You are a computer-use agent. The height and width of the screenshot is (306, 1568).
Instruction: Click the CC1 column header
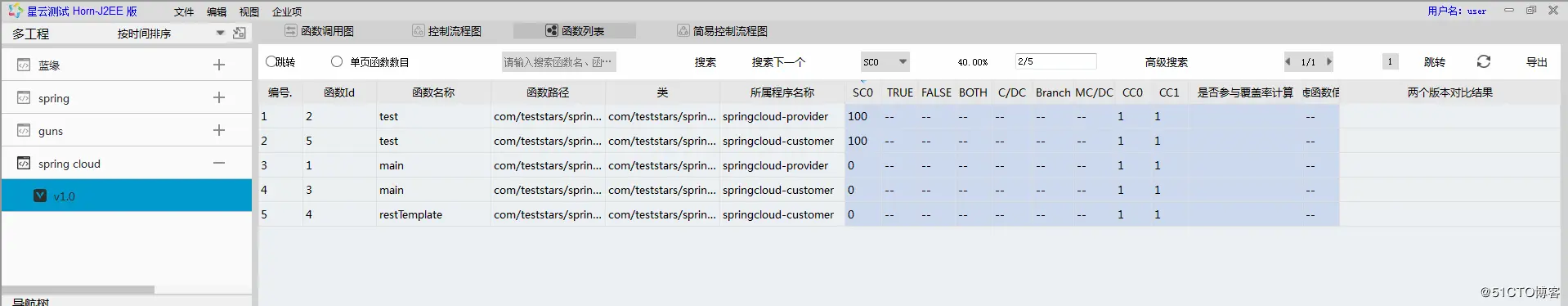click(x=1169, y=92)
